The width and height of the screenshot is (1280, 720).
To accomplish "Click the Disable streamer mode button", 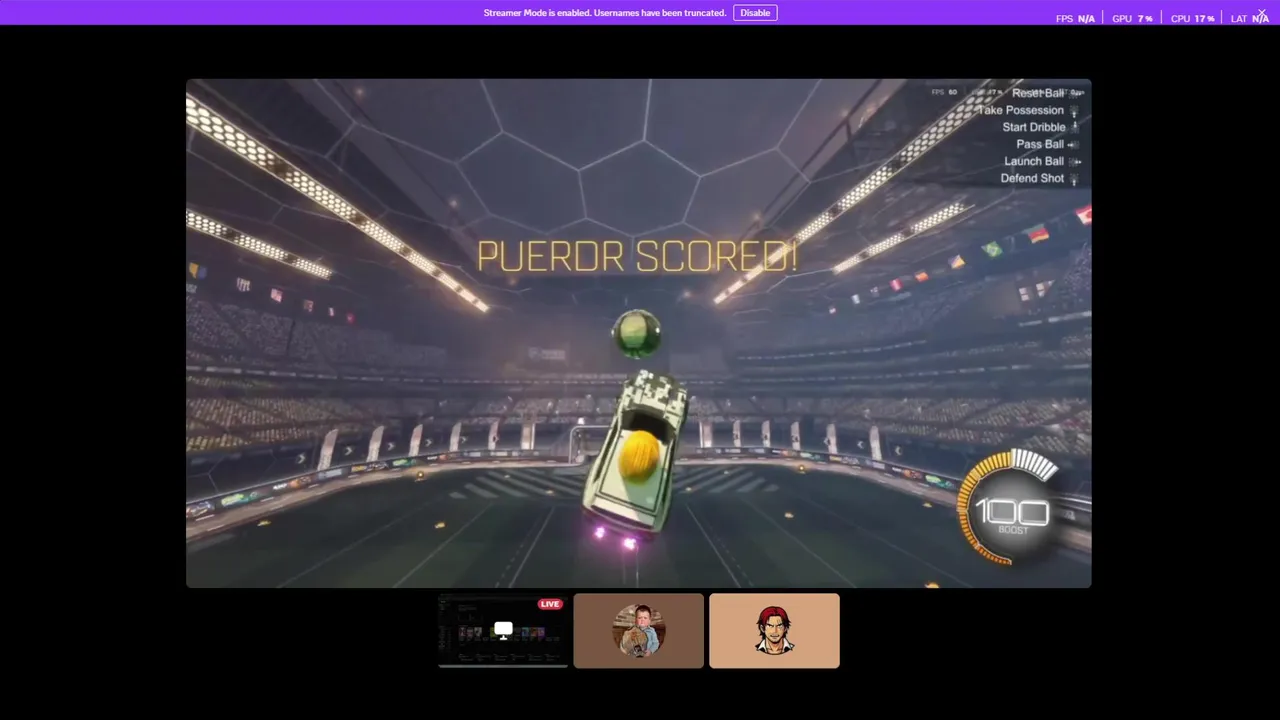I will pyautogui.click(x=755, y=13).
